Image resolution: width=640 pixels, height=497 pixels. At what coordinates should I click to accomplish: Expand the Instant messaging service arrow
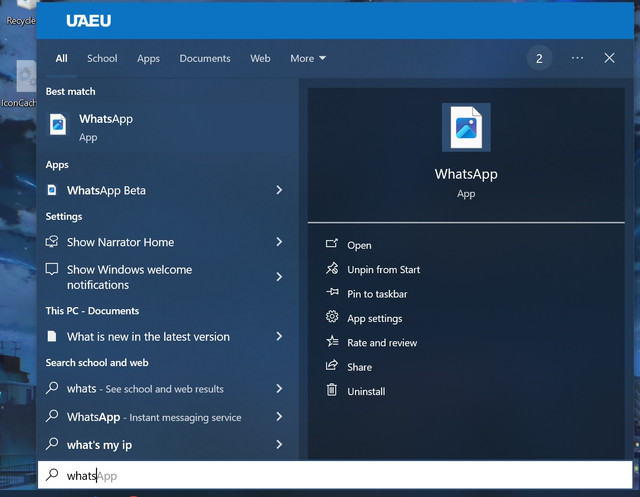tap(279, 417)
